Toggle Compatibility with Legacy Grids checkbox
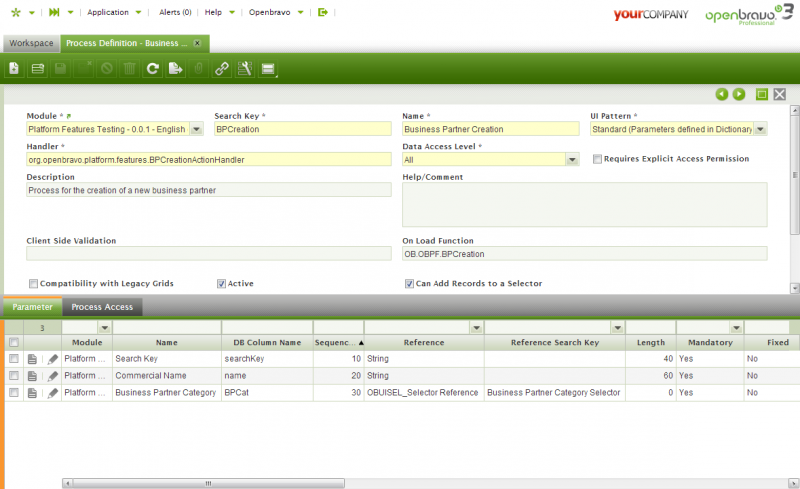 pos(33,283)
